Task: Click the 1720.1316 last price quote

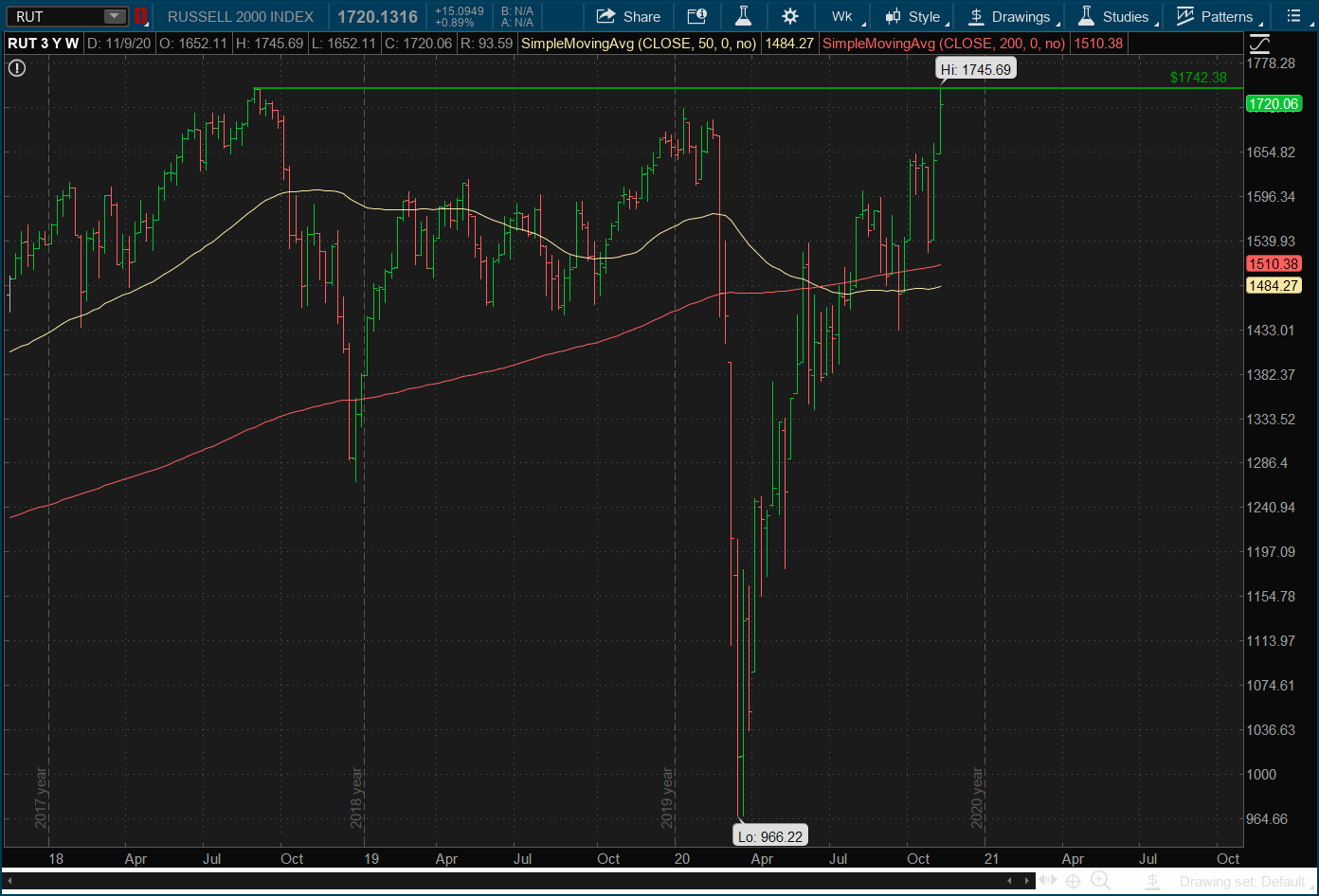Action: coord(377,16)
